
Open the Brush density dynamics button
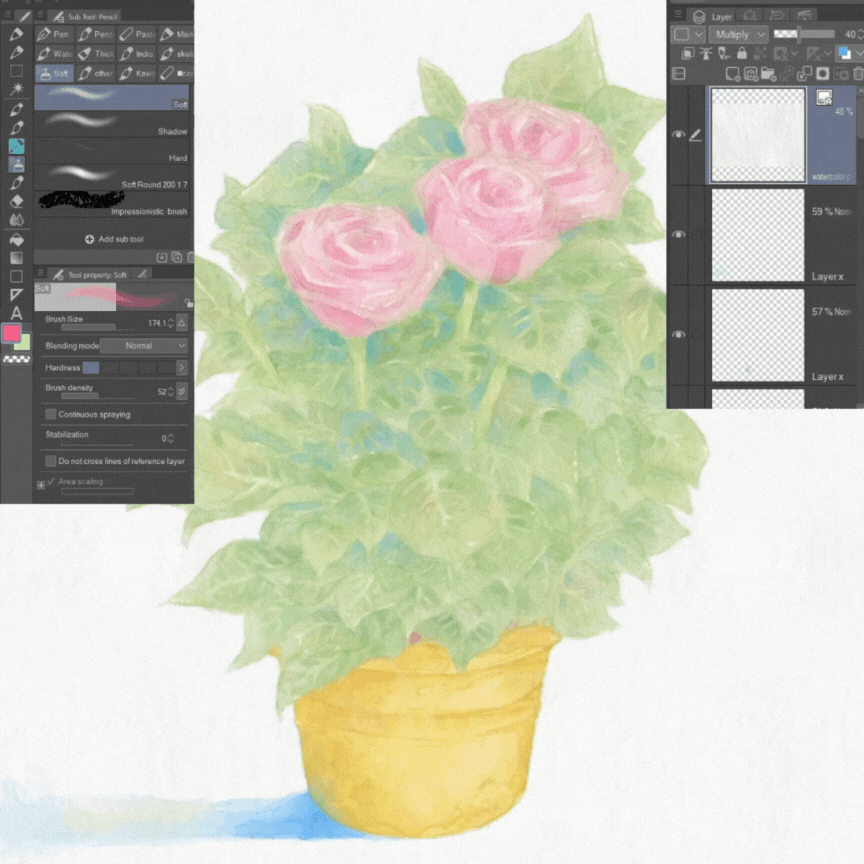tap(182, 391)
